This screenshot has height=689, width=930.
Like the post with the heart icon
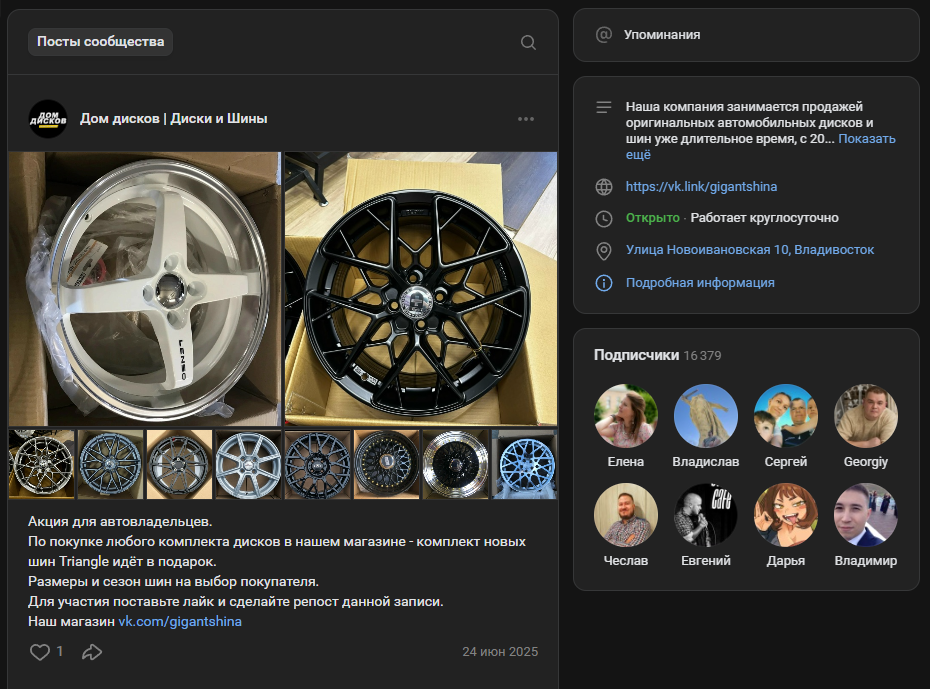(40, 652)
